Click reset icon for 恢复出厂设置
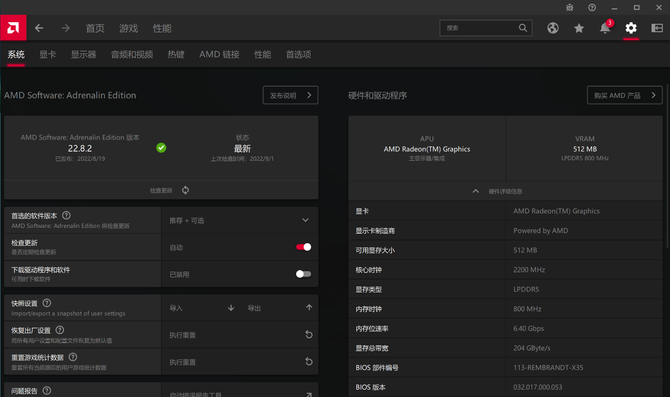The image size is (670, 397). click(309, 335)
